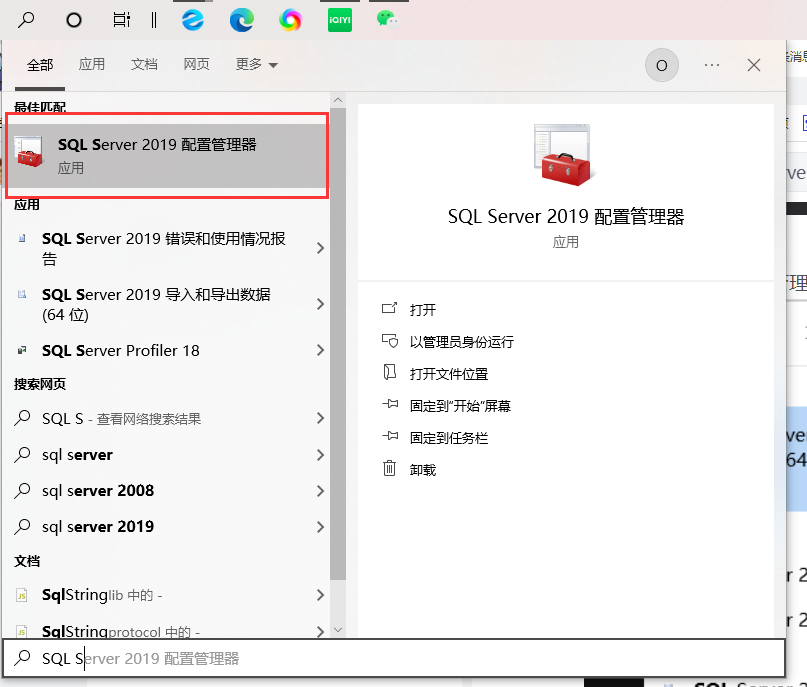Open WeChat from taskbar

(x=387, y=20)
